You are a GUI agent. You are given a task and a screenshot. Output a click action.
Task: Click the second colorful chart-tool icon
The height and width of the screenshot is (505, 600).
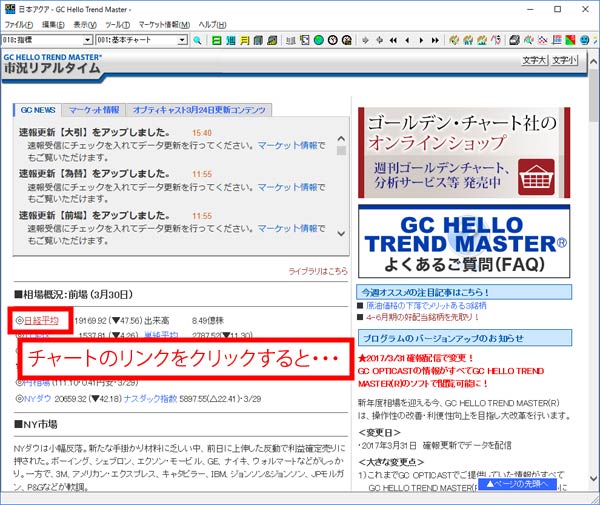tap(468, 40)
